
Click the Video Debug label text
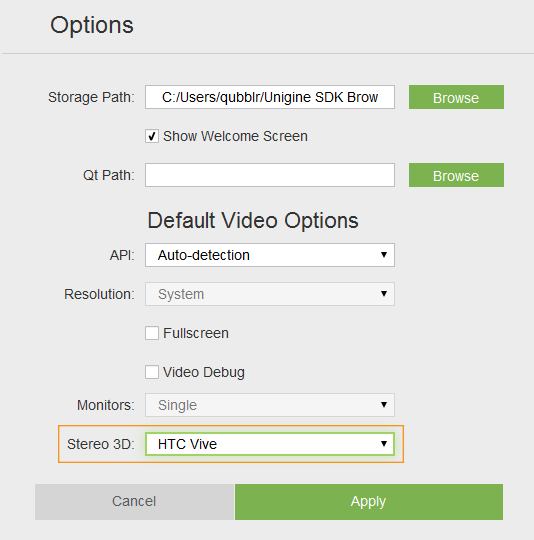click(x=204, y=373)
